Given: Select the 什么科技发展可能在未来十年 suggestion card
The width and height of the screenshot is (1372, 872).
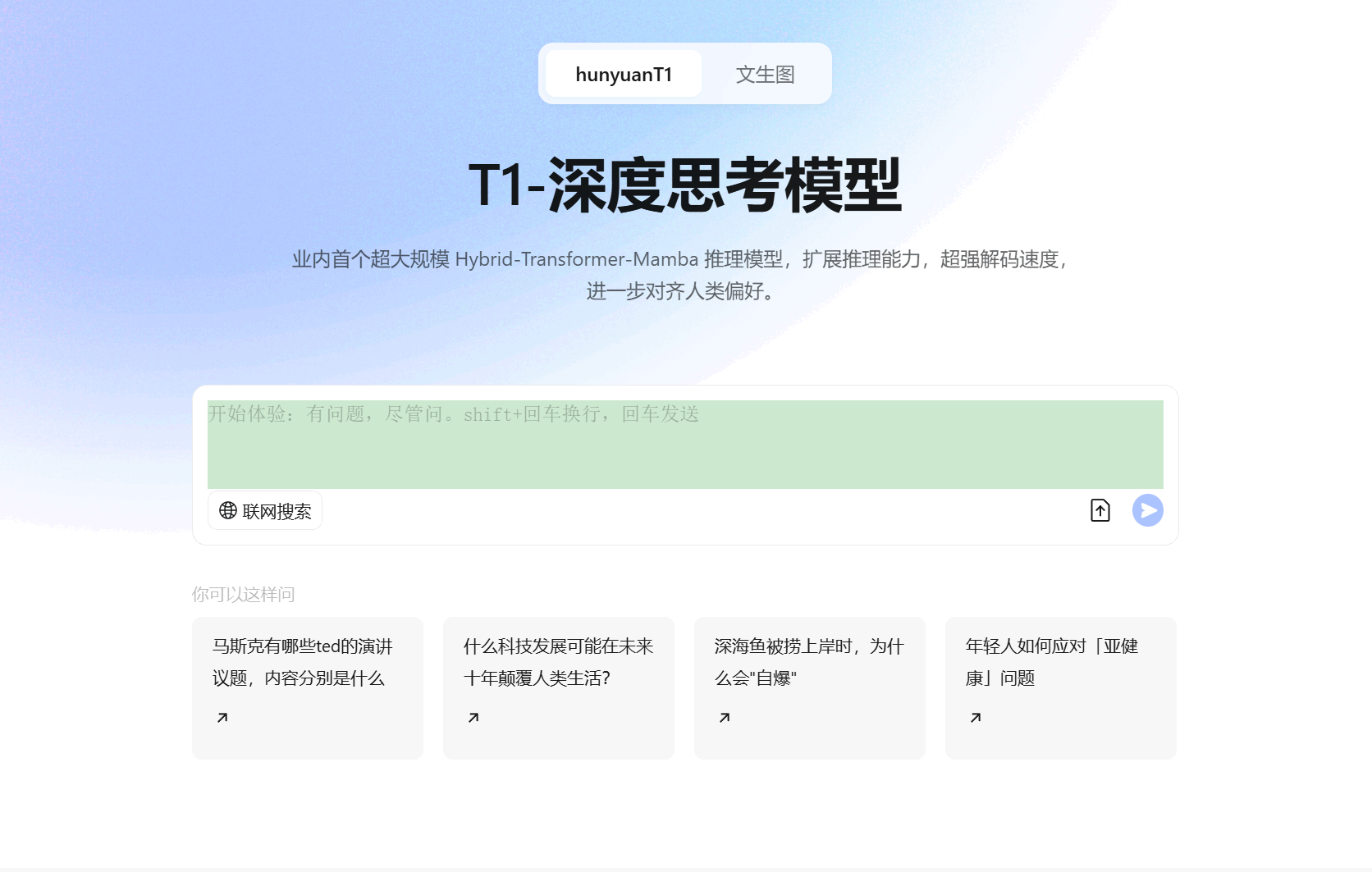Looking at the screenshot, I should pyautogui.click(x=559, y=687).
